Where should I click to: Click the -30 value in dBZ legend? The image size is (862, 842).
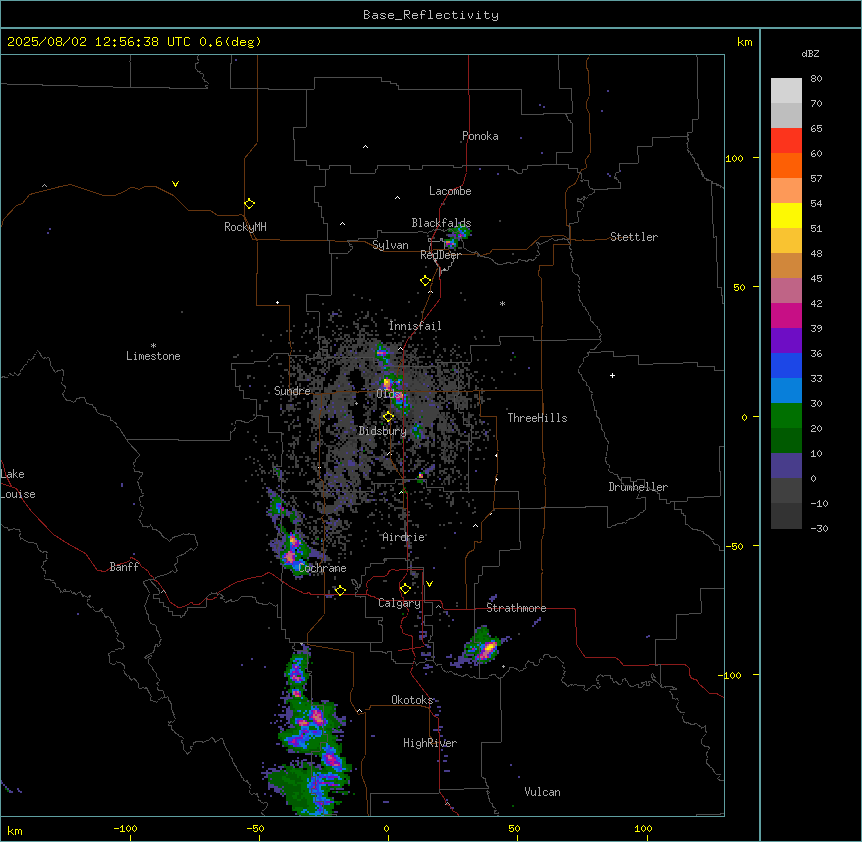819,528
